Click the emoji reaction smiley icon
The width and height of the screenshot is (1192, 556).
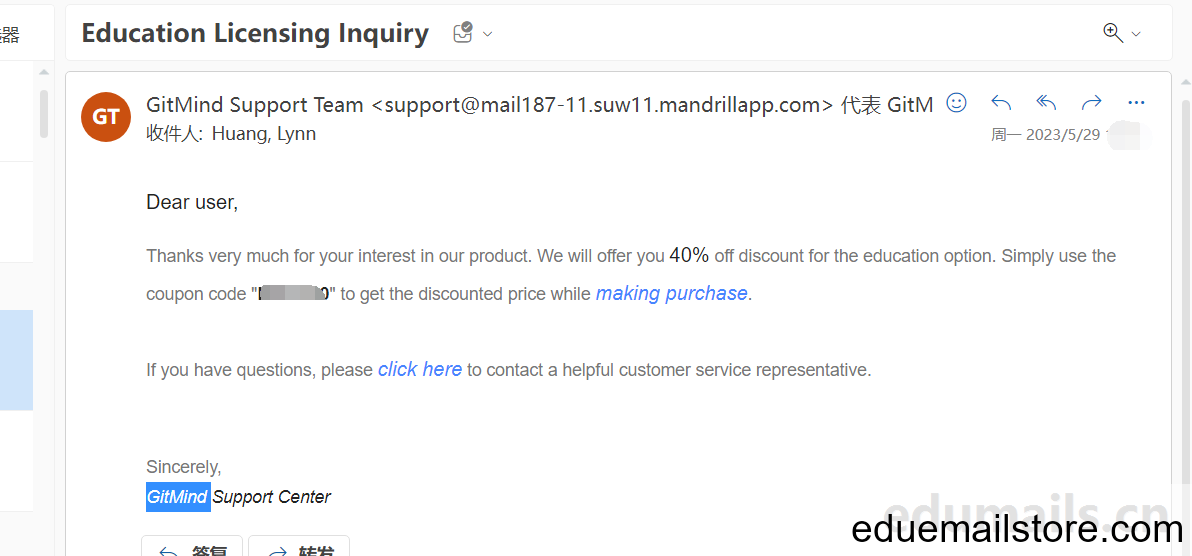(956, 103)
